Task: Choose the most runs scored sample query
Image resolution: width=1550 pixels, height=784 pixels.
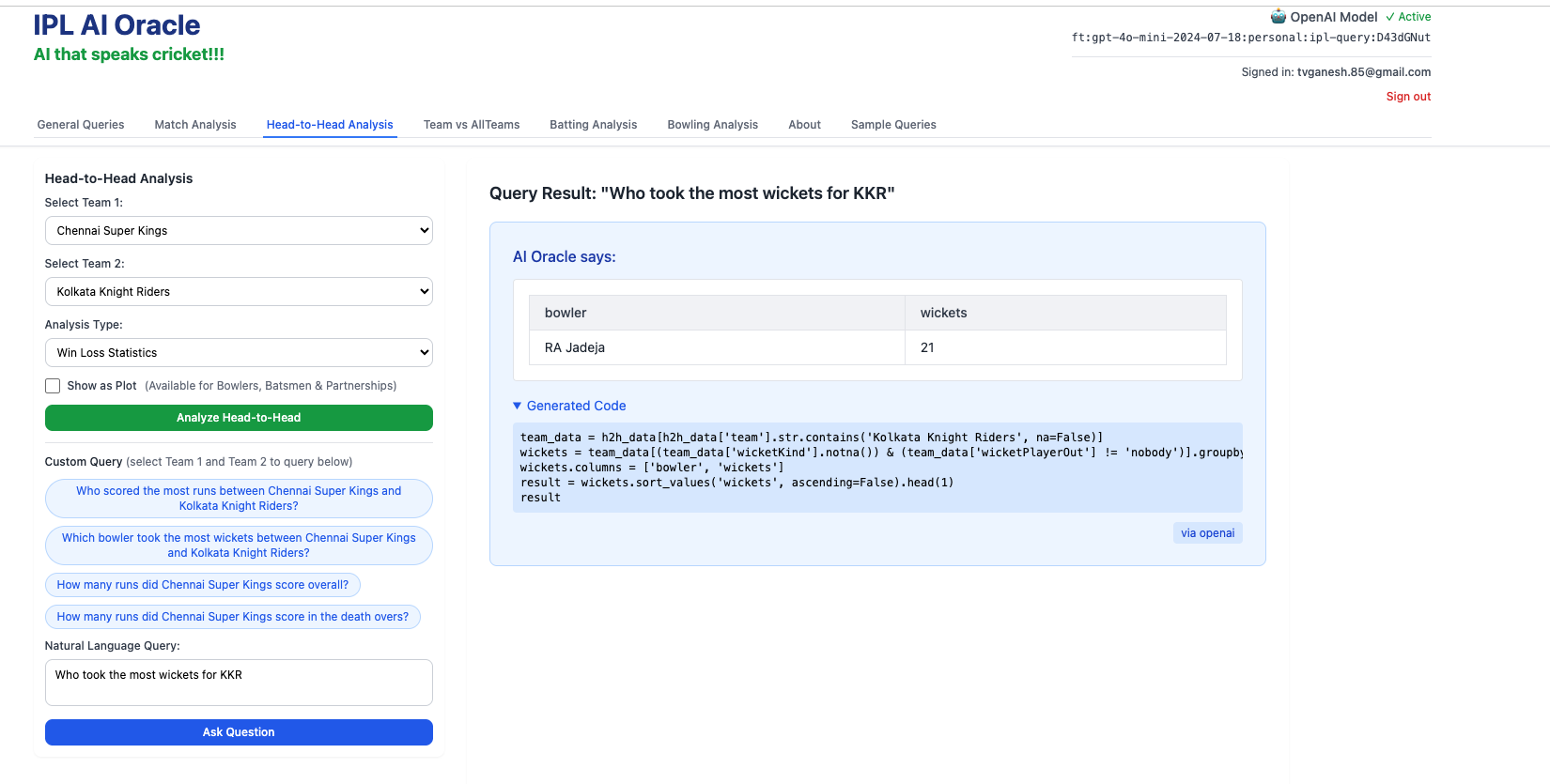Action: 239,499
